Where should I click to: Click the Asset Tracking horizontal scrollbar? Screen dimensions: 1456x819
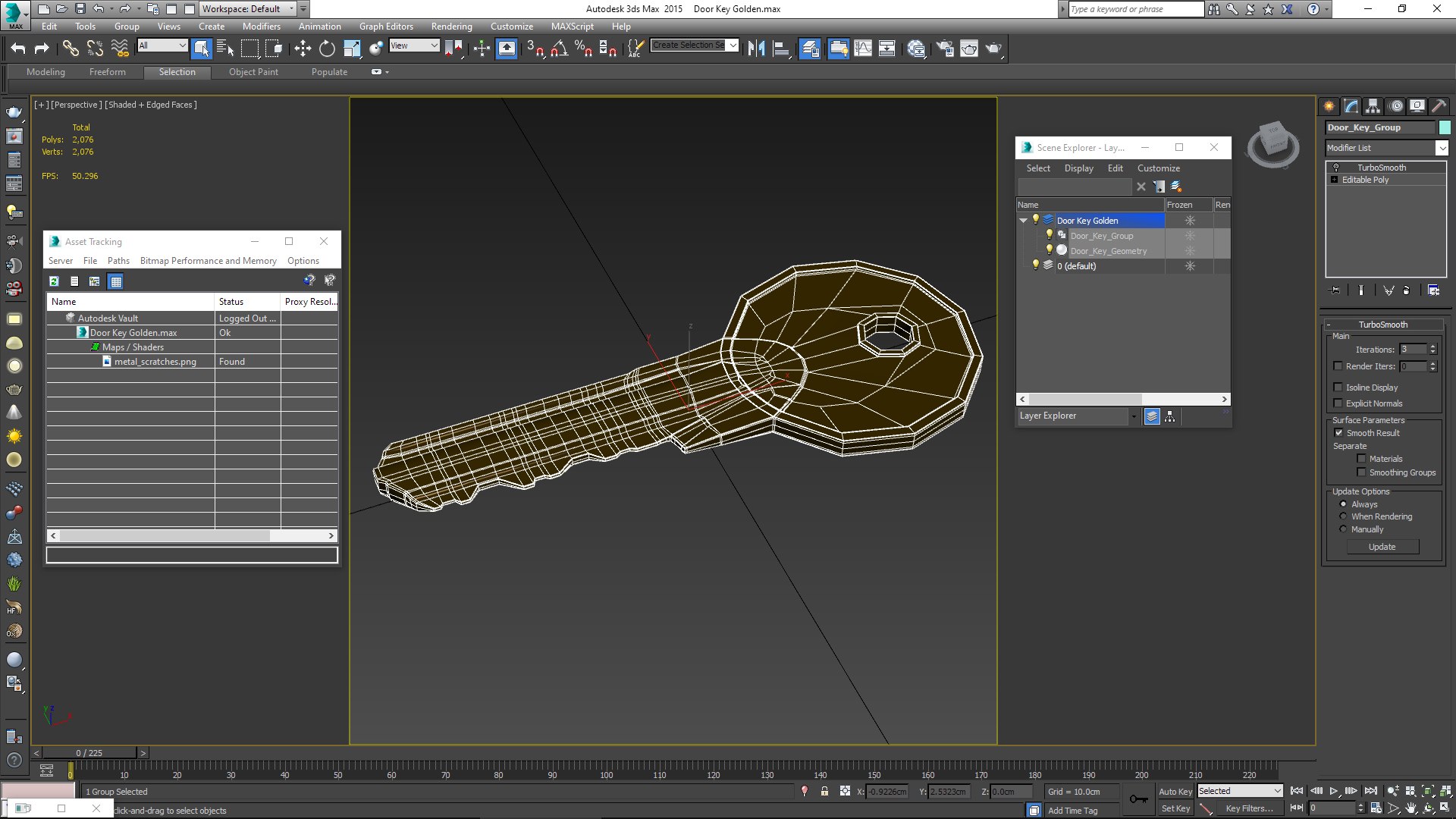point(192,536)
